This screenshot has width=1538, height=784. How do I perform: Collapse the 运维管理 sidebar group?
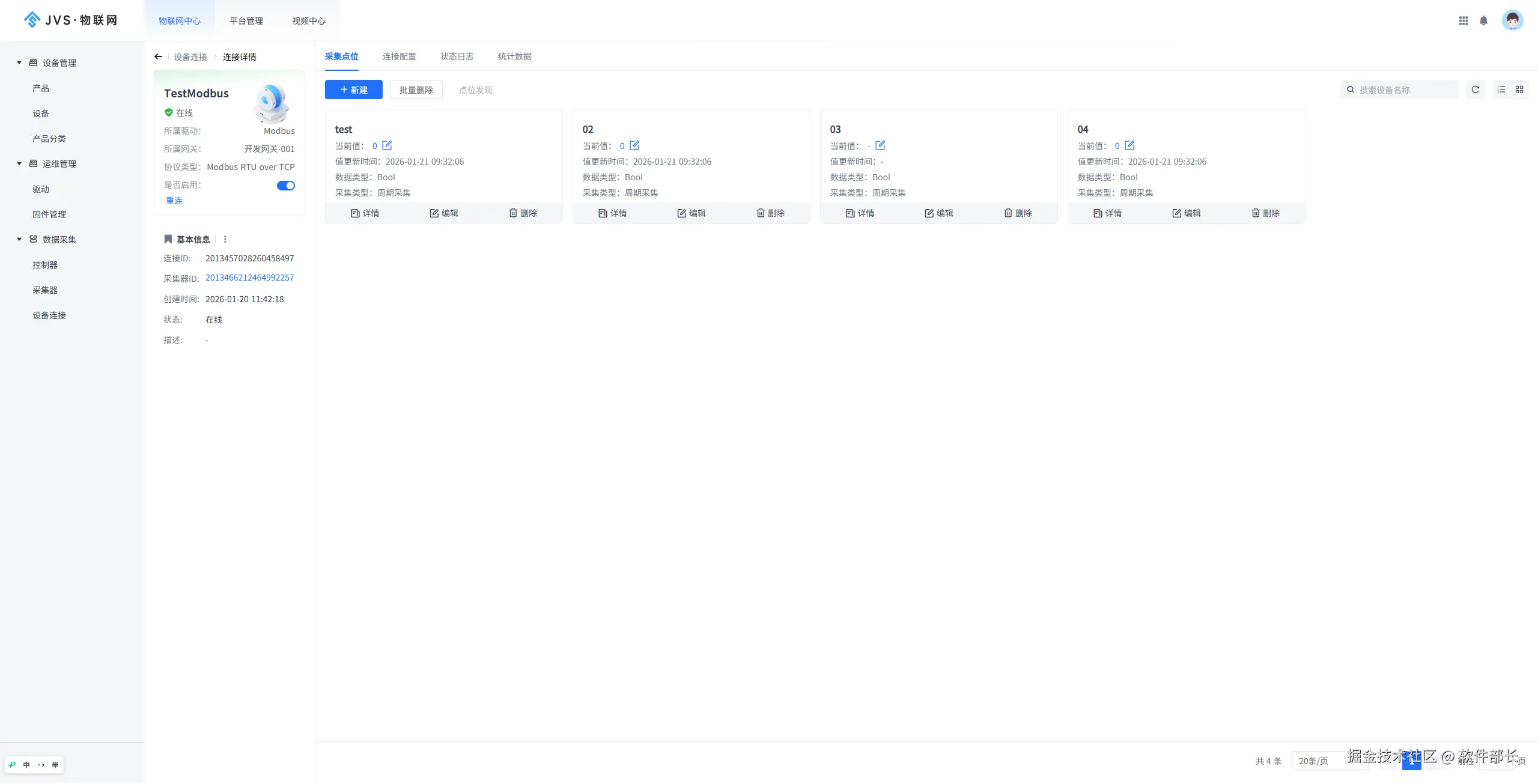point(19,163)
